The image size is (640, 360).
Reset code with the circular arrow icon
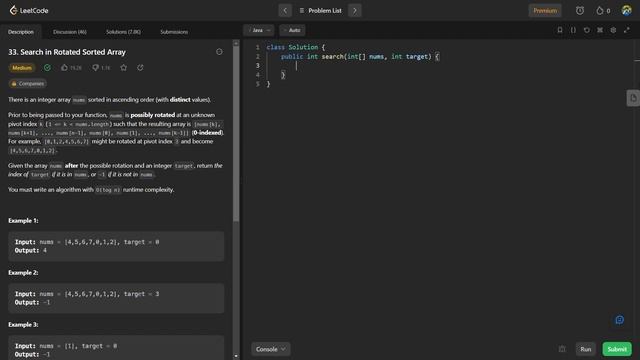coord(587,30)
